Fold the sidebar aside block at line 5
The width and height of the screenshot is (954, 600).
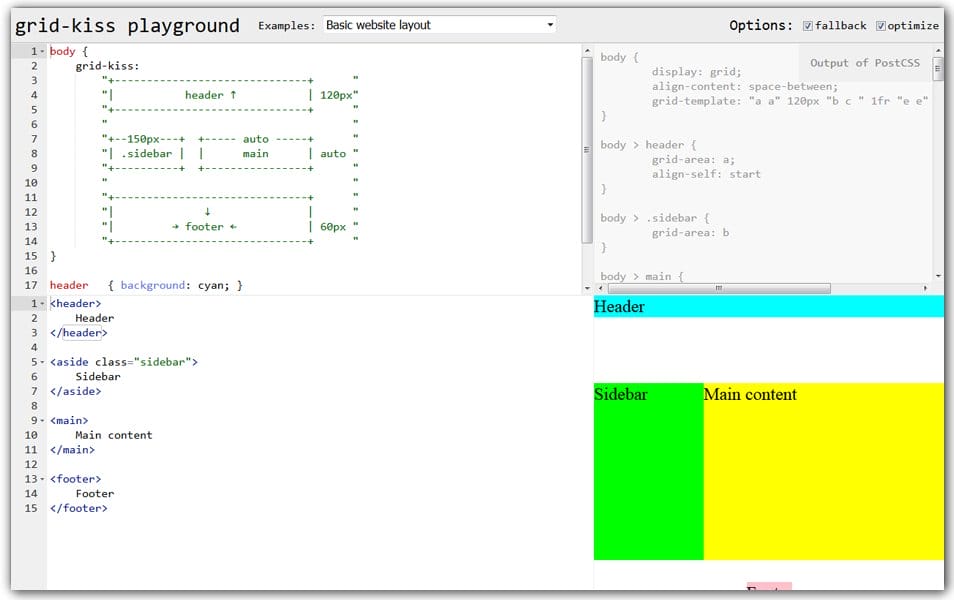[44, 362]
